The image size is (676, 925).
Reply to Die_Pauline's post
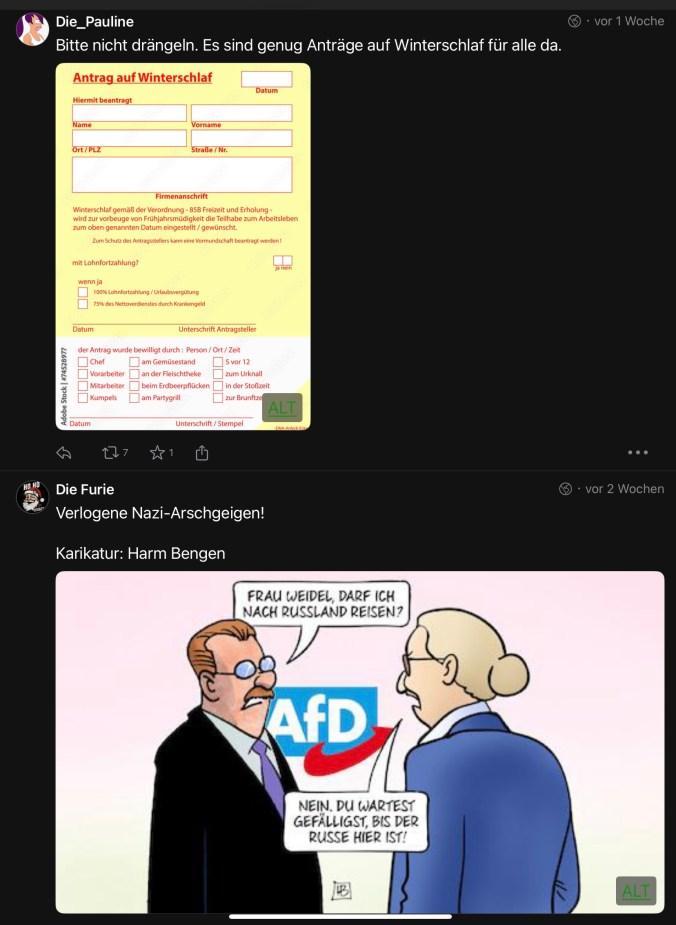[x=64, y=453]
